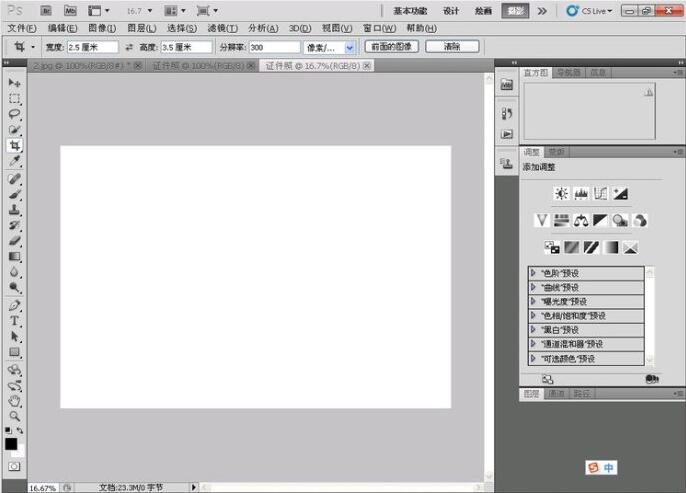Select the Horizontal Type tool
The height and width of the screenshot is (493, 686).
[15, 321]
